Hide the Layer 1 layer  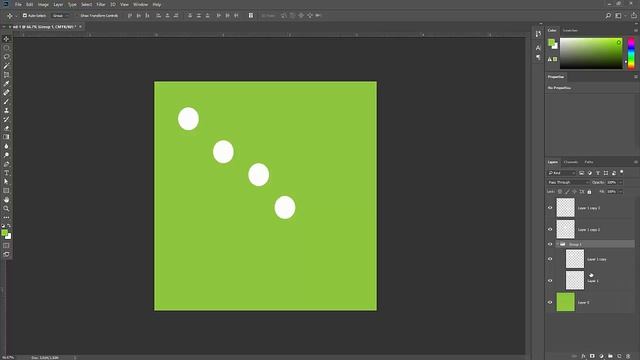[x=550, y=281]
